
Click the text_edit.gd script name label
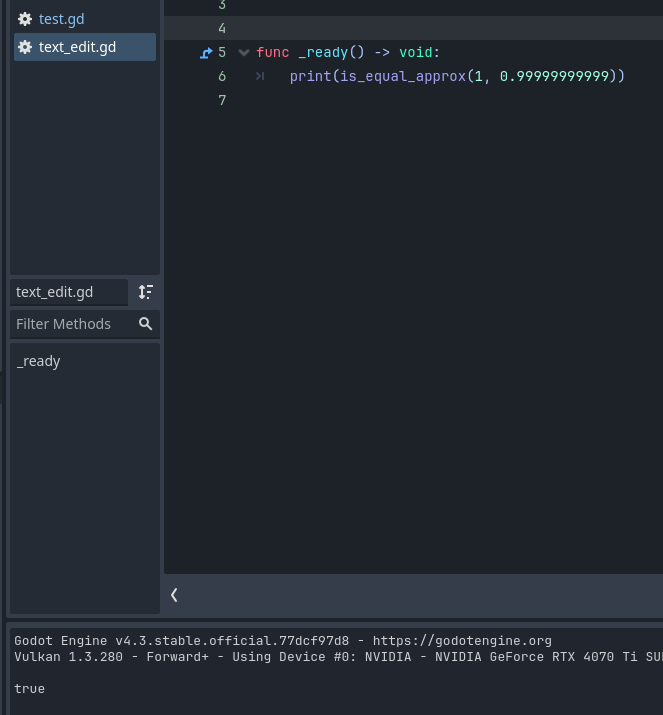tap(55, 292)
